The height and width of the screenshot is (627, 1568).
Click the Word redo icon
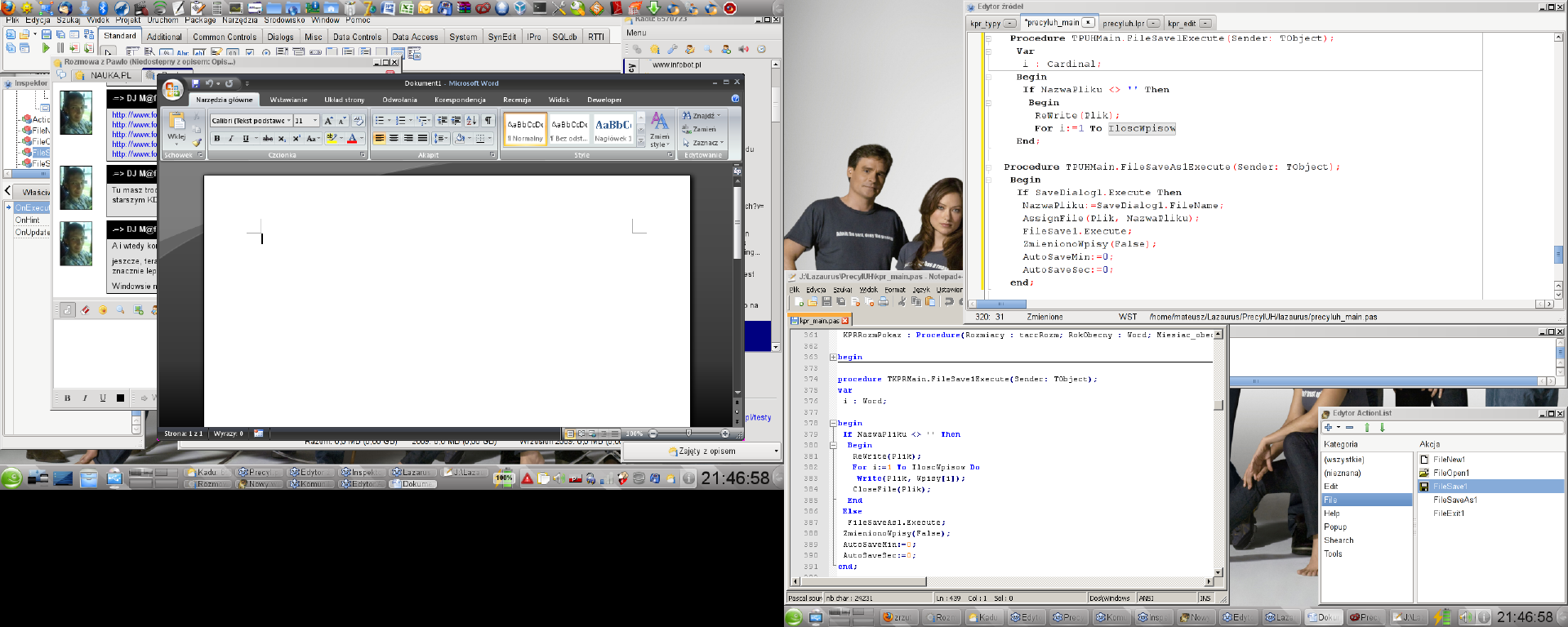point(229,83)
